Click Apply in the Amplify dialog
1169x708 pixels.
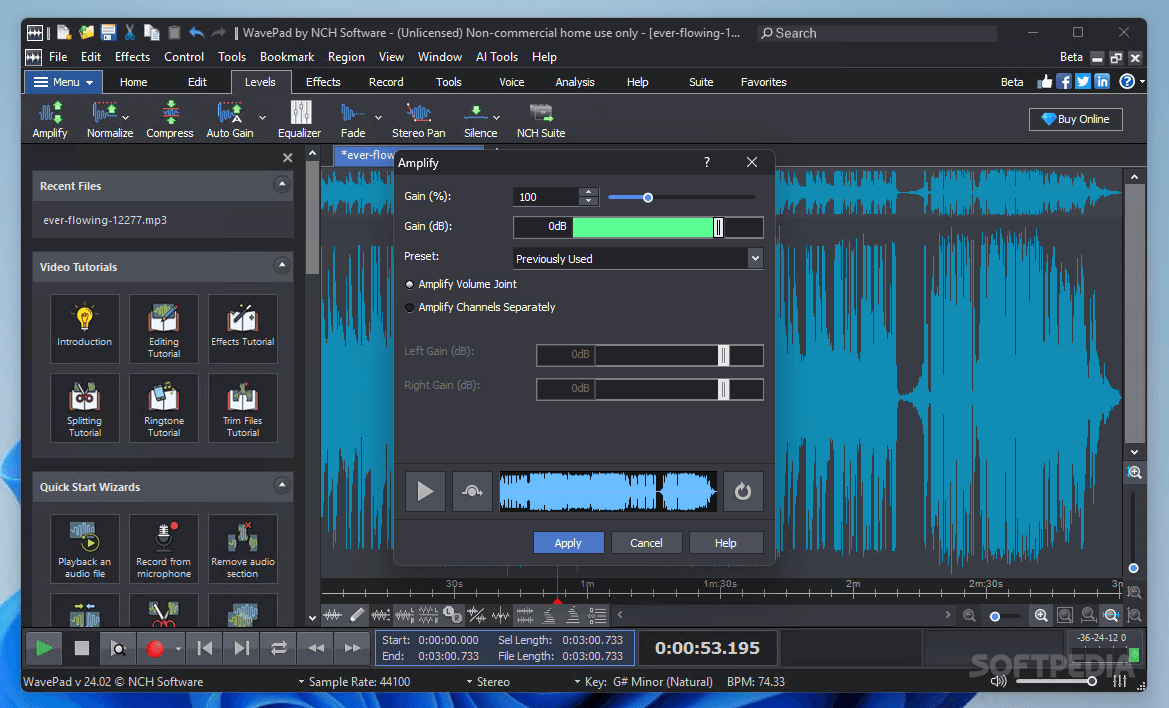pos(568,543)
